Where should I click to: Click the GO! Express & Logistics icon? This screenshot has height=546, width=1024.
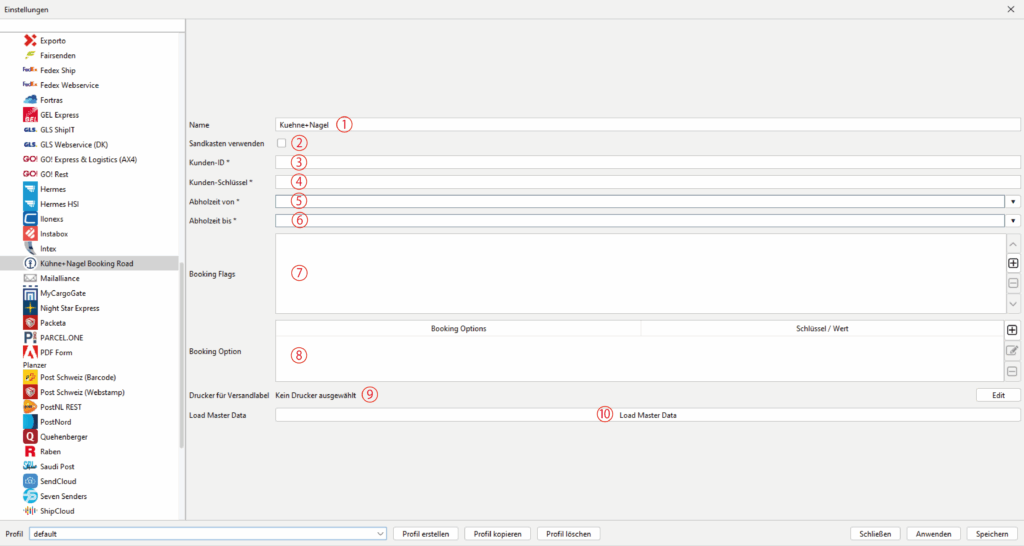(x=30, y=159)
